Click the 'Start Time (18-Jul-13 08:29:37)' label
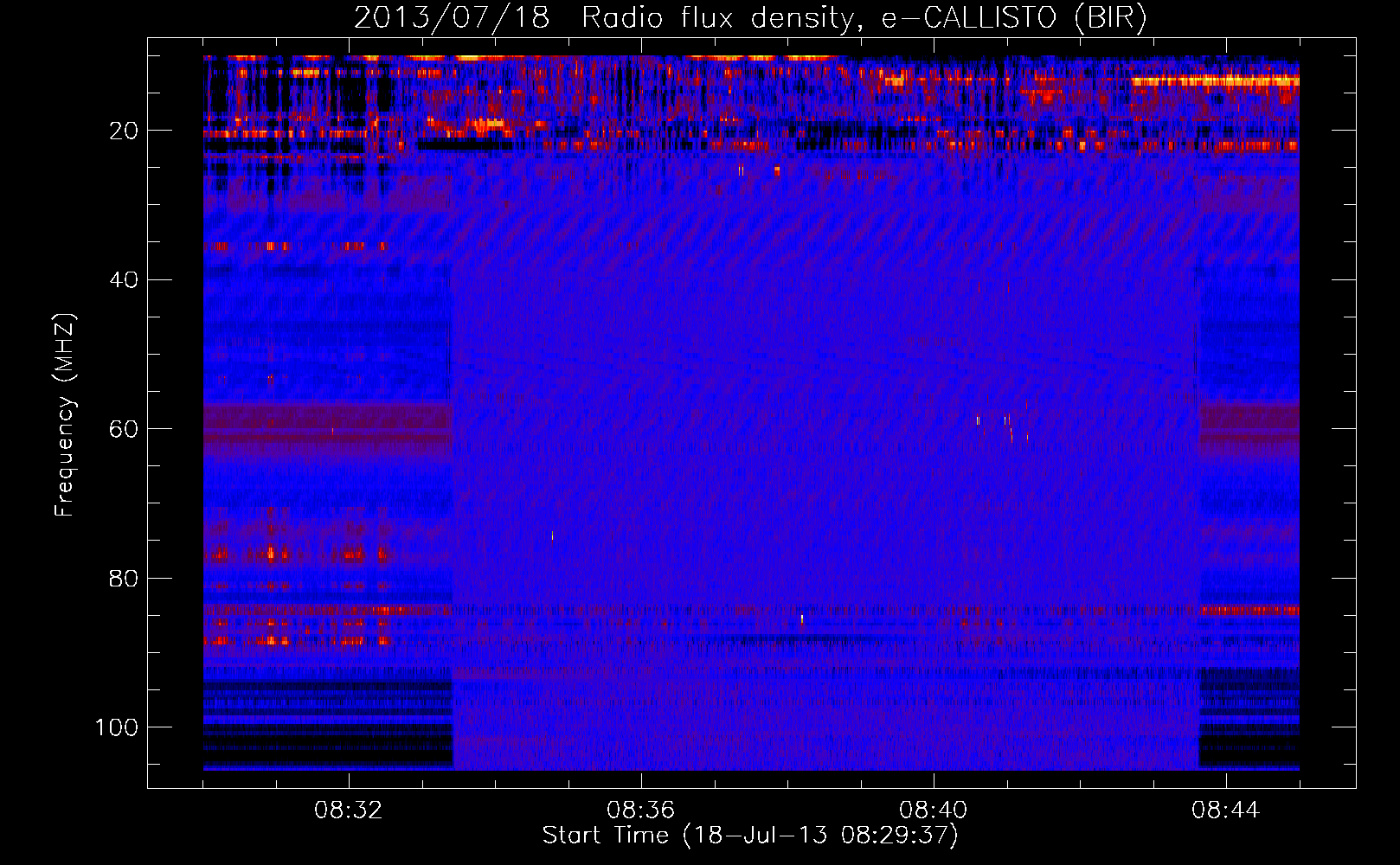Viewport: 1400px width, 865px height. (x=750, y=836)
